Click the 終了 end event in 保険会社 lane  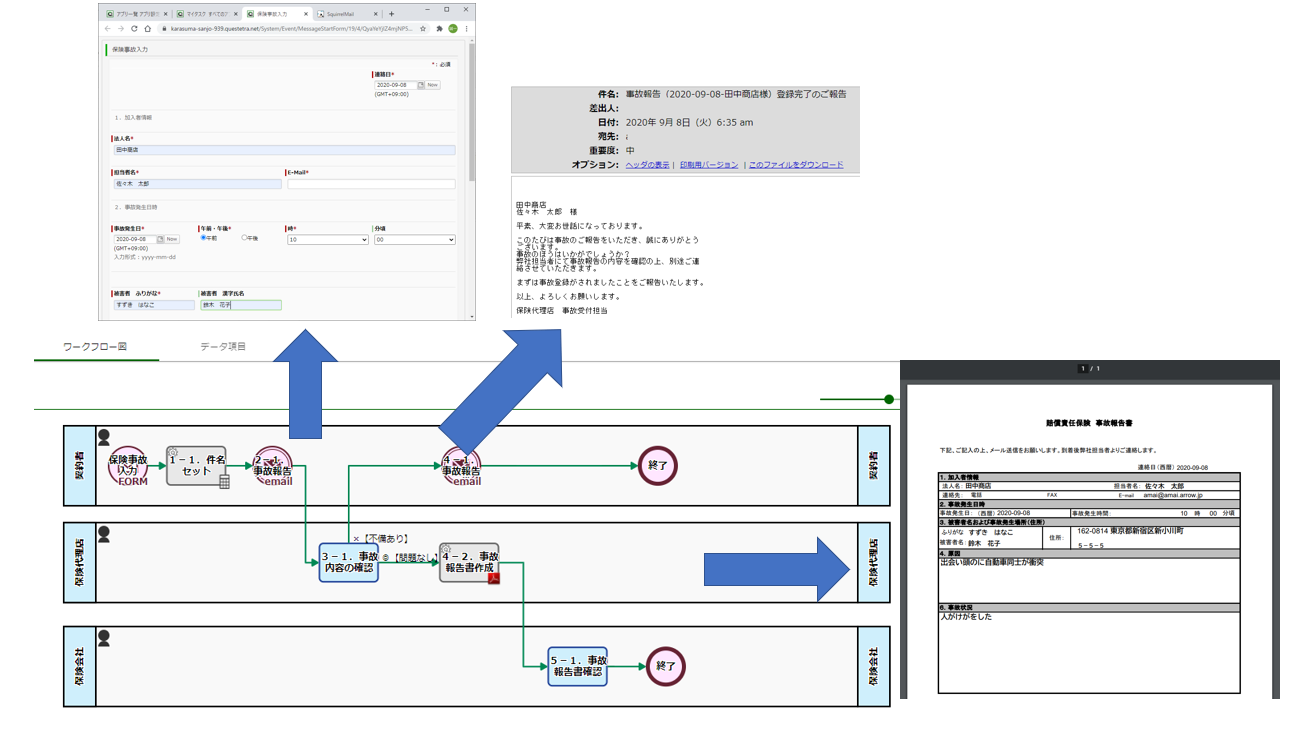click(x=666, y=666)
